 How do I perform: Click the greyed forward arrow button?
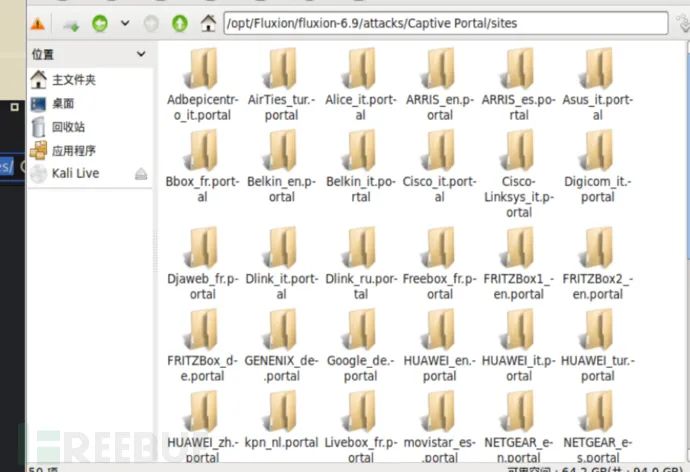(x=151, y=23)
